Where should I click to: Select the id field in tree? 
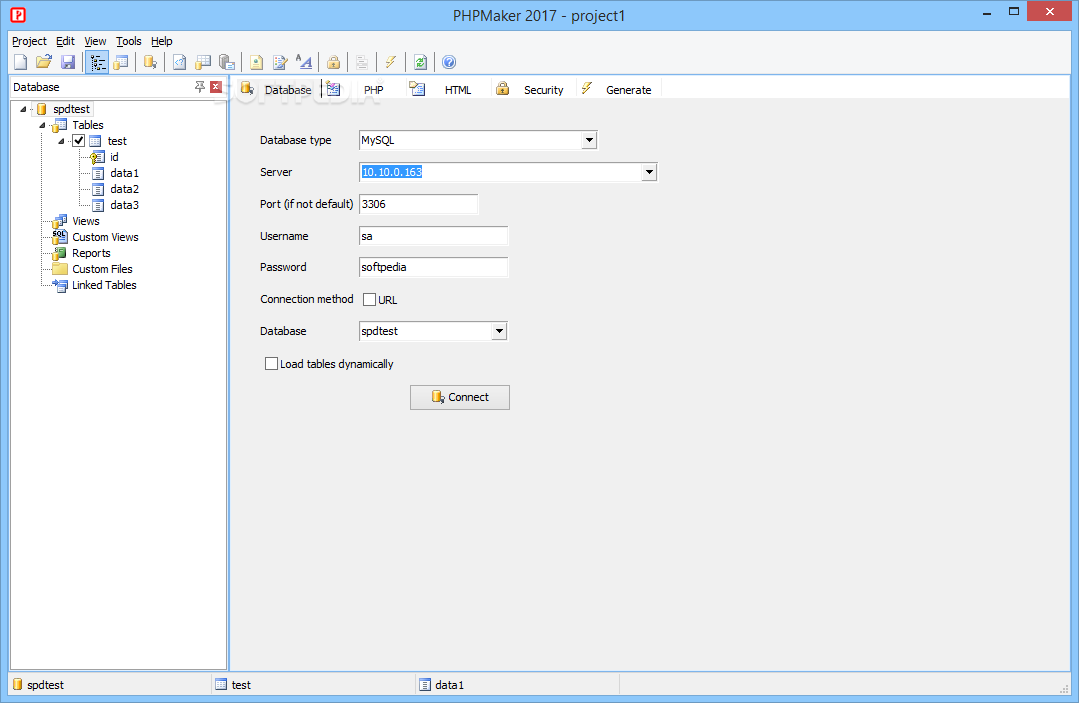point(114,158)
